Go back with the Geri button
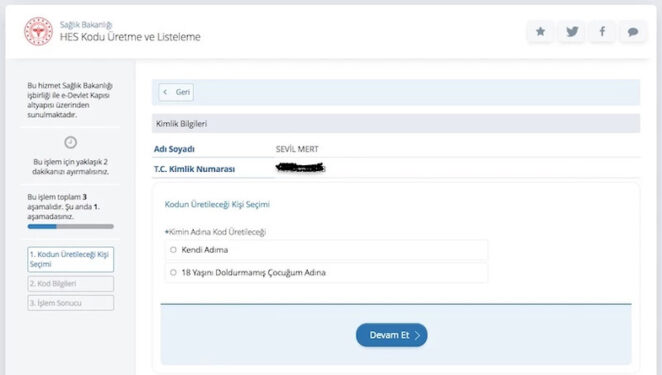This screenshot has height=375, width=662. 176,92
